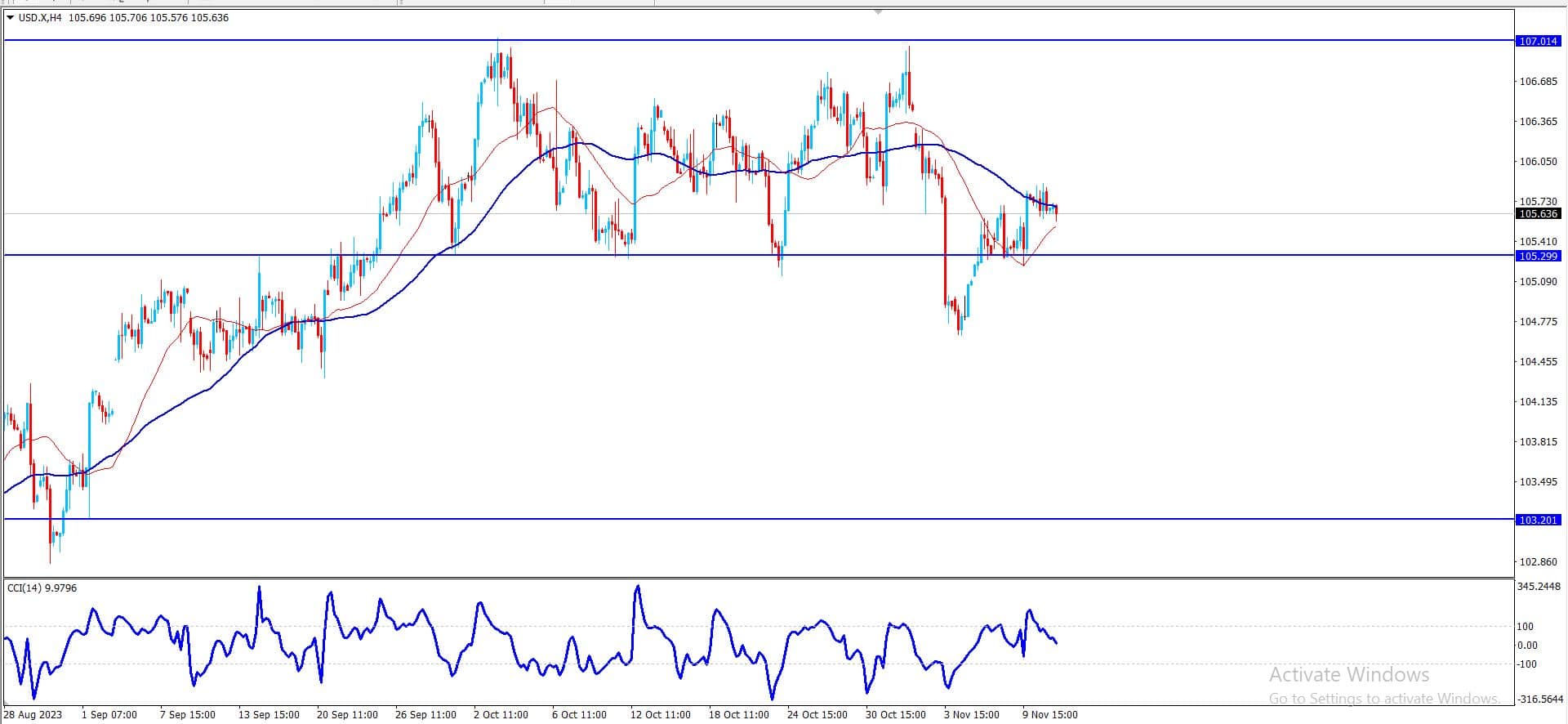Click the 12 Oct 11:00 time label

[x=660, y=715]
